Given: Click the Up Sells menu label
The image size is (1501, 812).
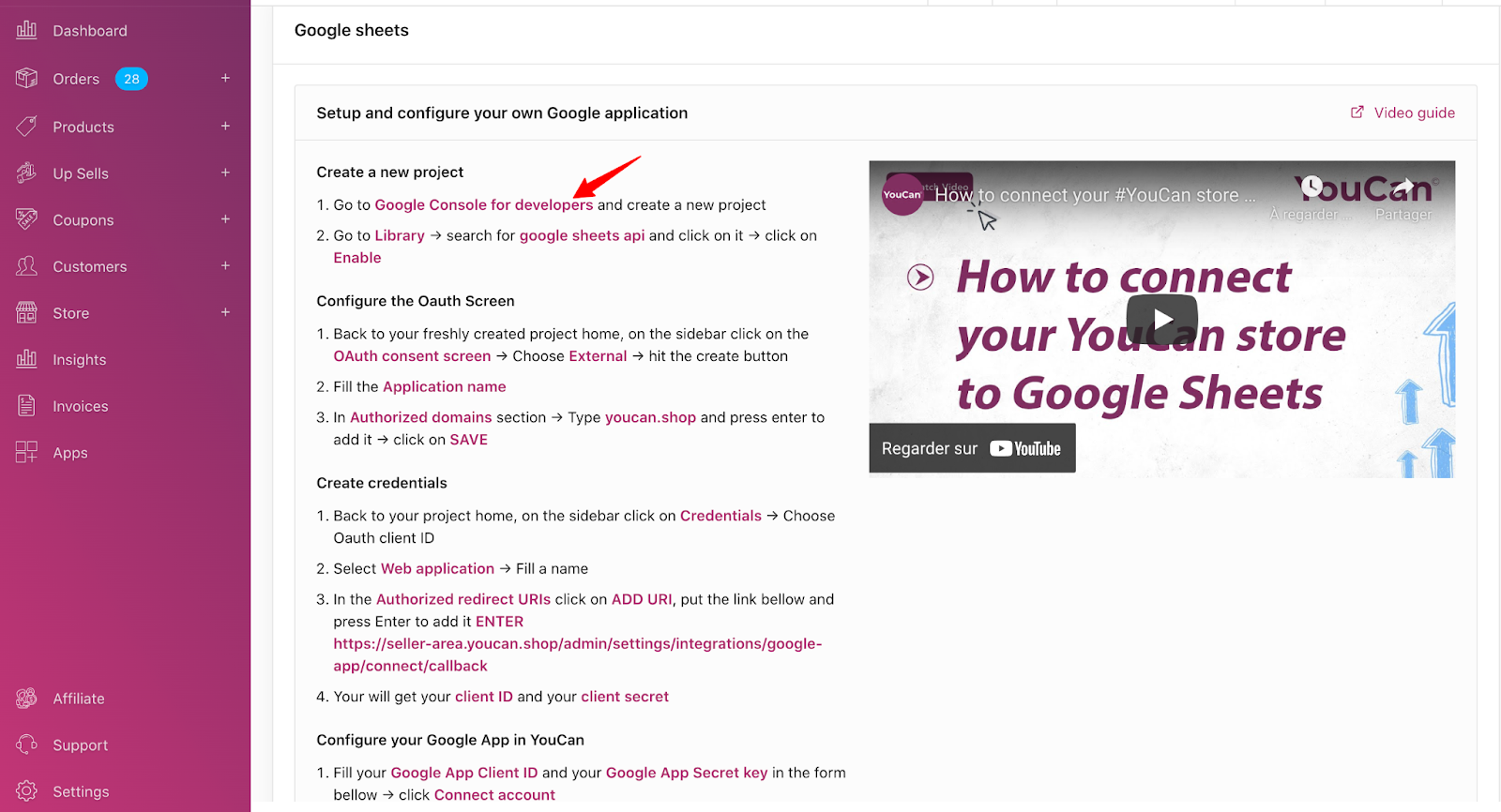Looking at the screenshot, I should (x=81, y=173).
